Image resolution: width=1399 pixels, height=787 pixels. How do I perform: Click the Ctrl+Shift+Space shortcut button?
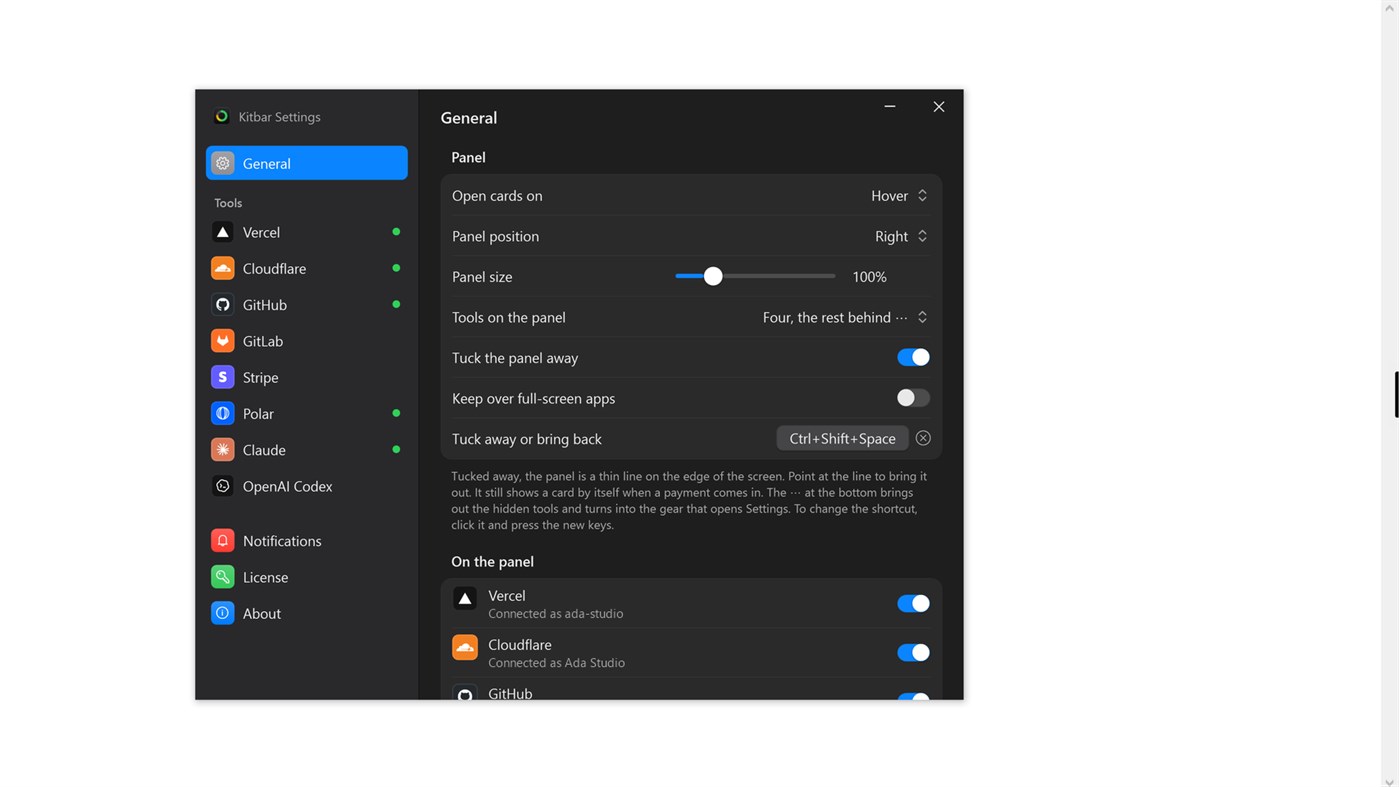click(x=842, y=438)
